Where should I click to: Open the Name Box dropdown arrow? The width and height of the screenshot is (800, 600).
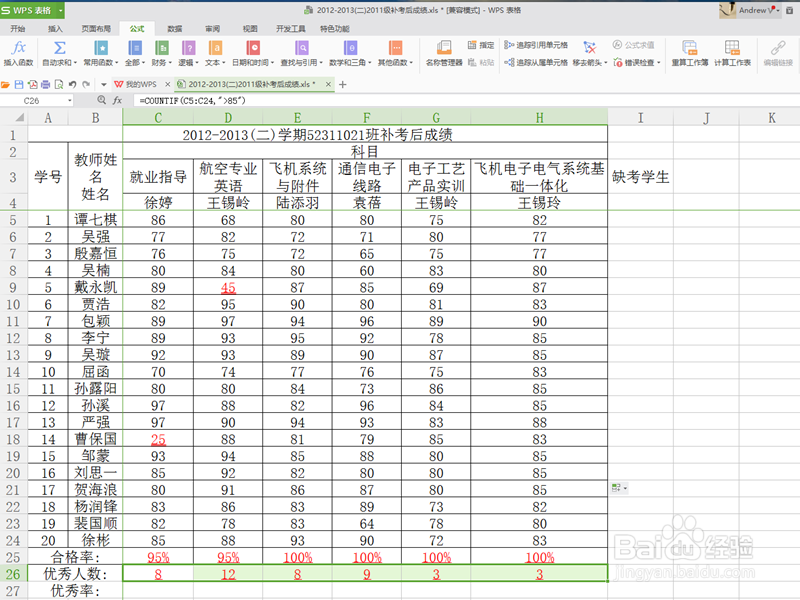point(69,101)
